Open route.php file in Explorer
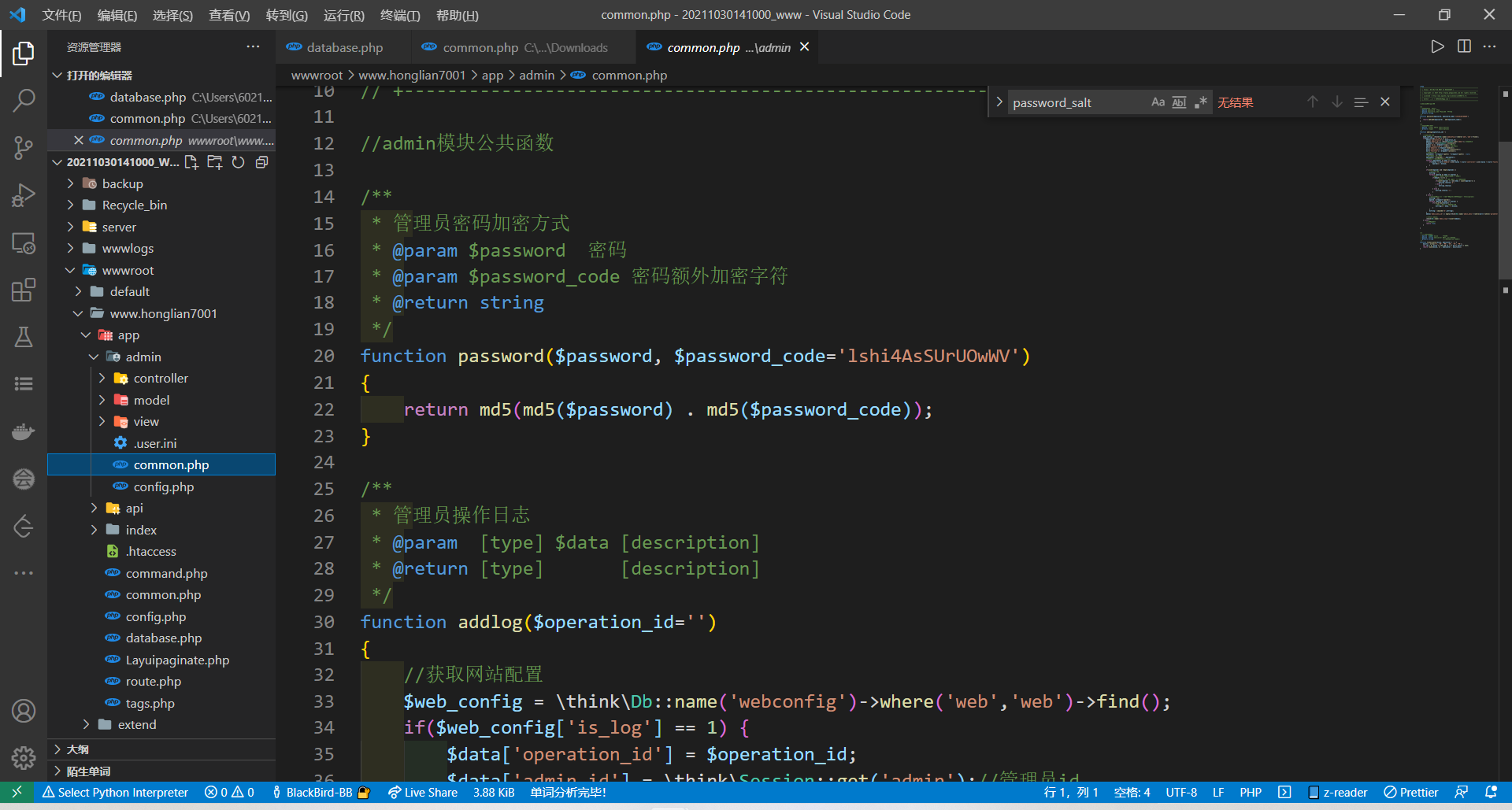 [153, 681]
